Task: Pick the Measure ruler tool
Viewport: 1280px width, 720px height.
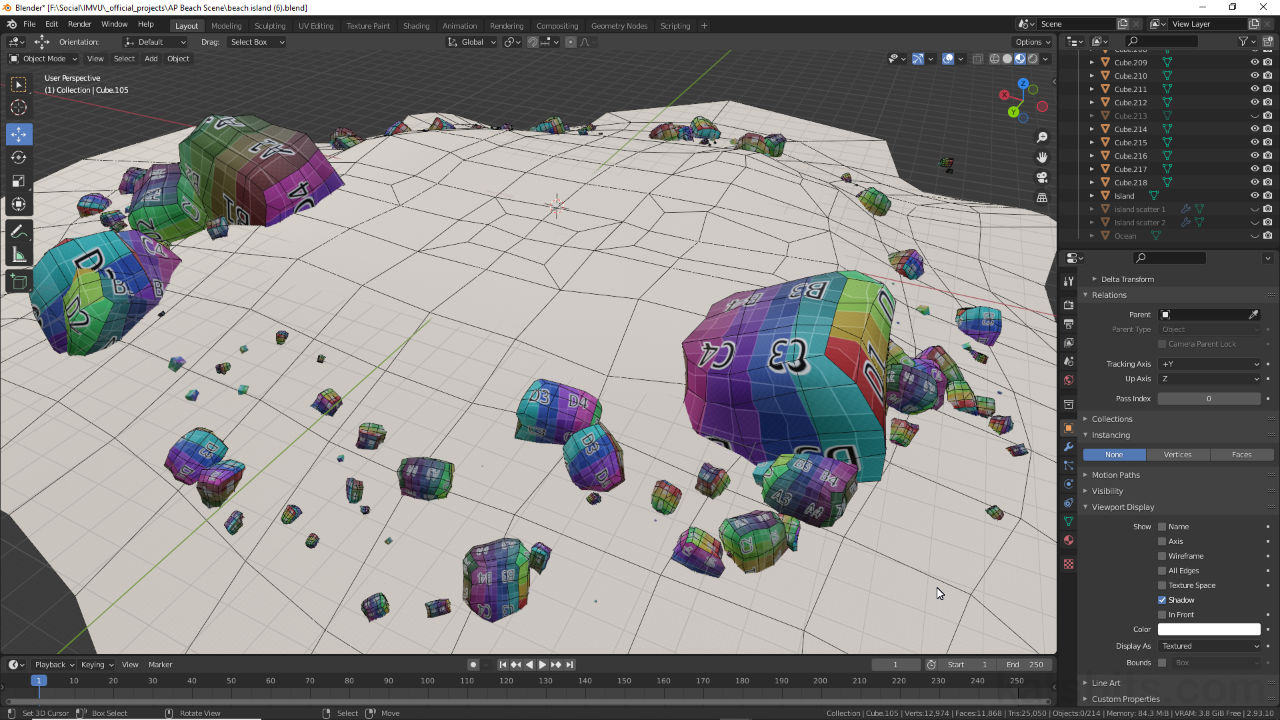Action: (x=19, y=255)
